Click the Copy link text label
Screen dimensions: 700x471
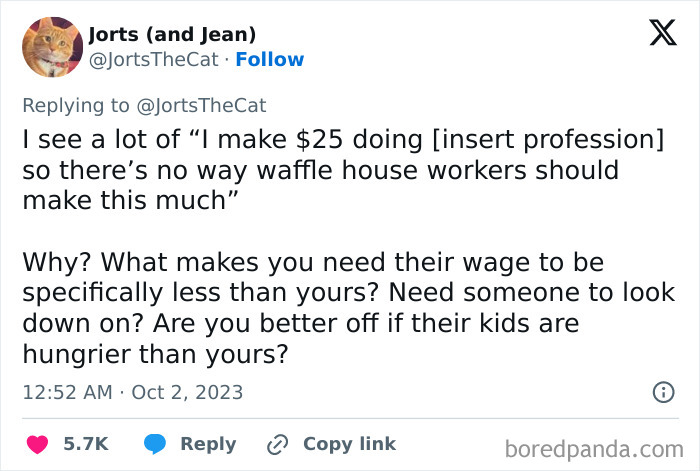[350, 444]
